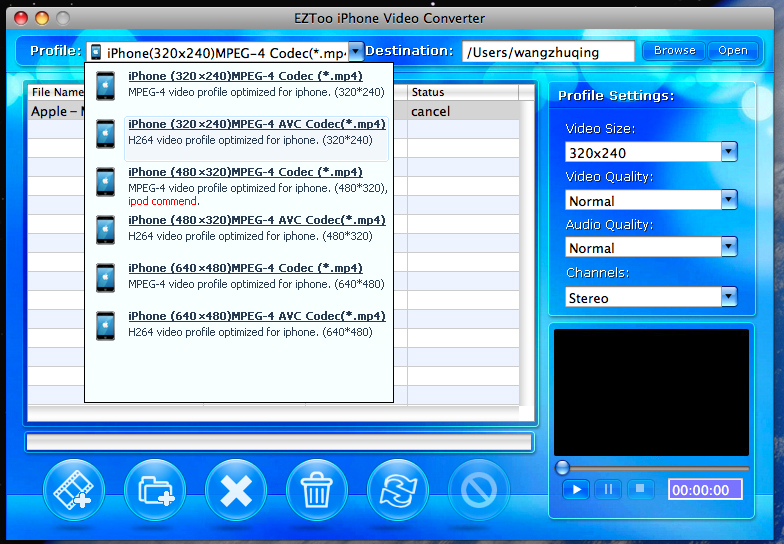
Task: Click the Open destination folder button
Action: [733, 50]
